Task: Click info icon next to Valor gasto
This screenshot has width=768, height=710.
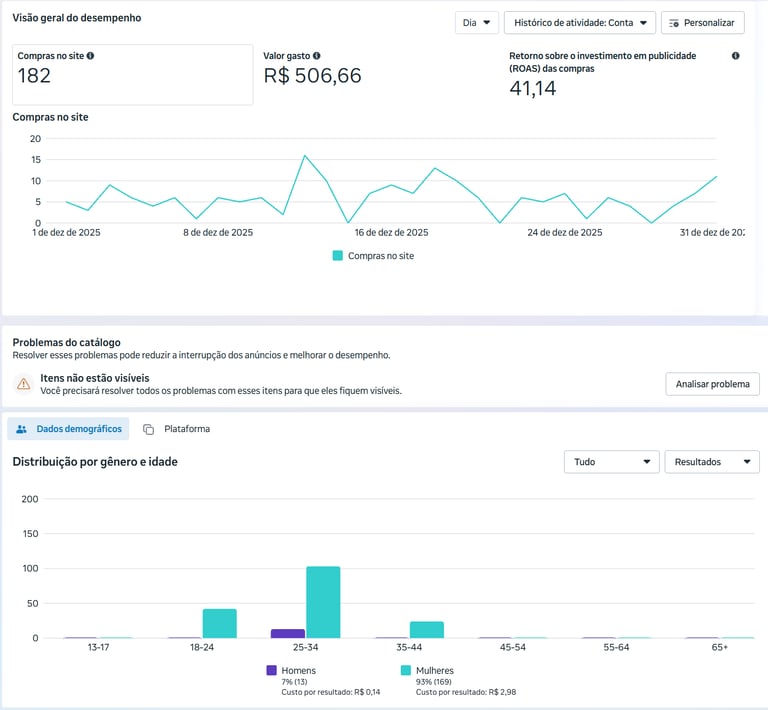Action: click(316, 56)
